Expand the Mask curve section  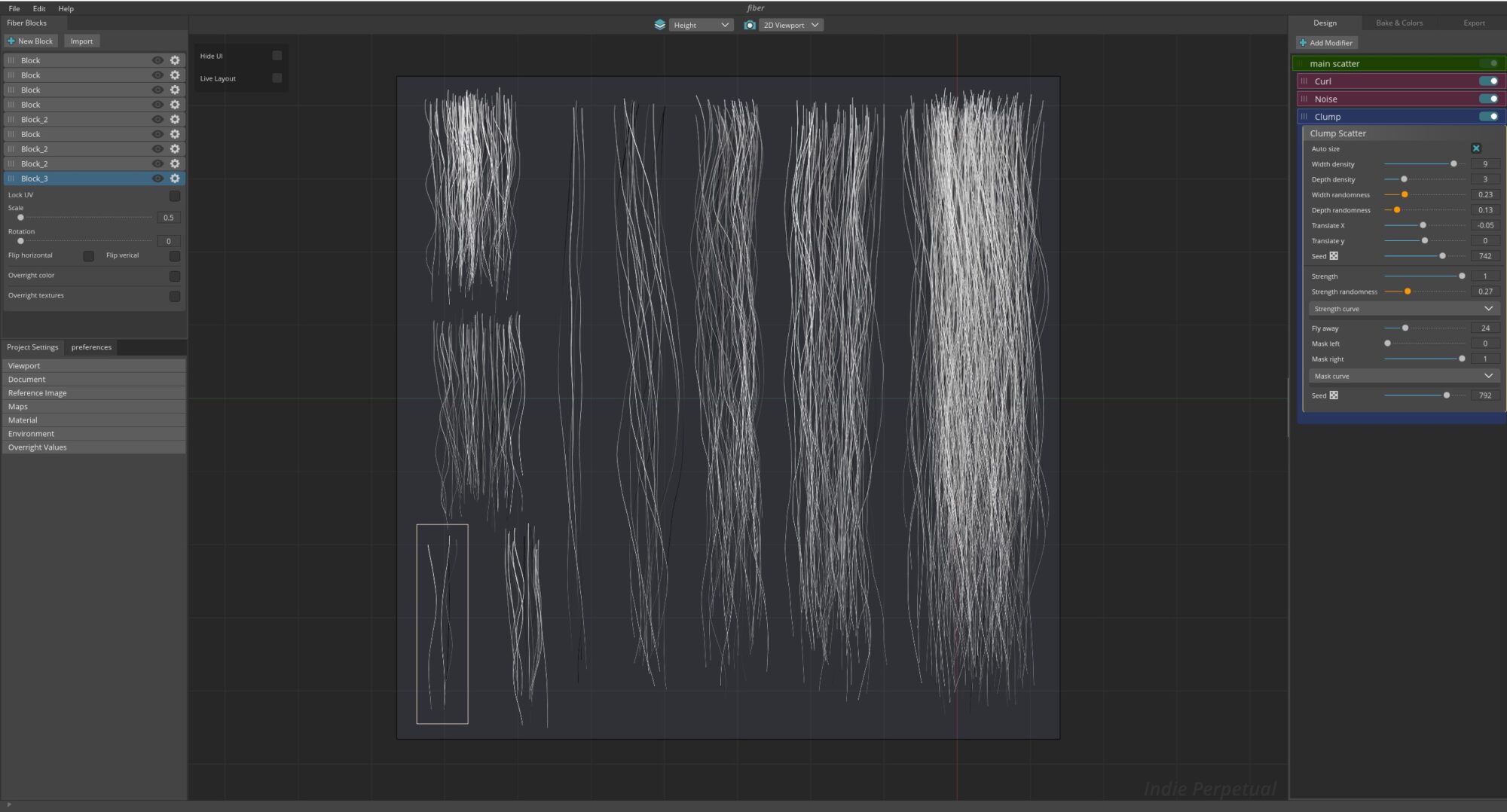point(1403,376)
